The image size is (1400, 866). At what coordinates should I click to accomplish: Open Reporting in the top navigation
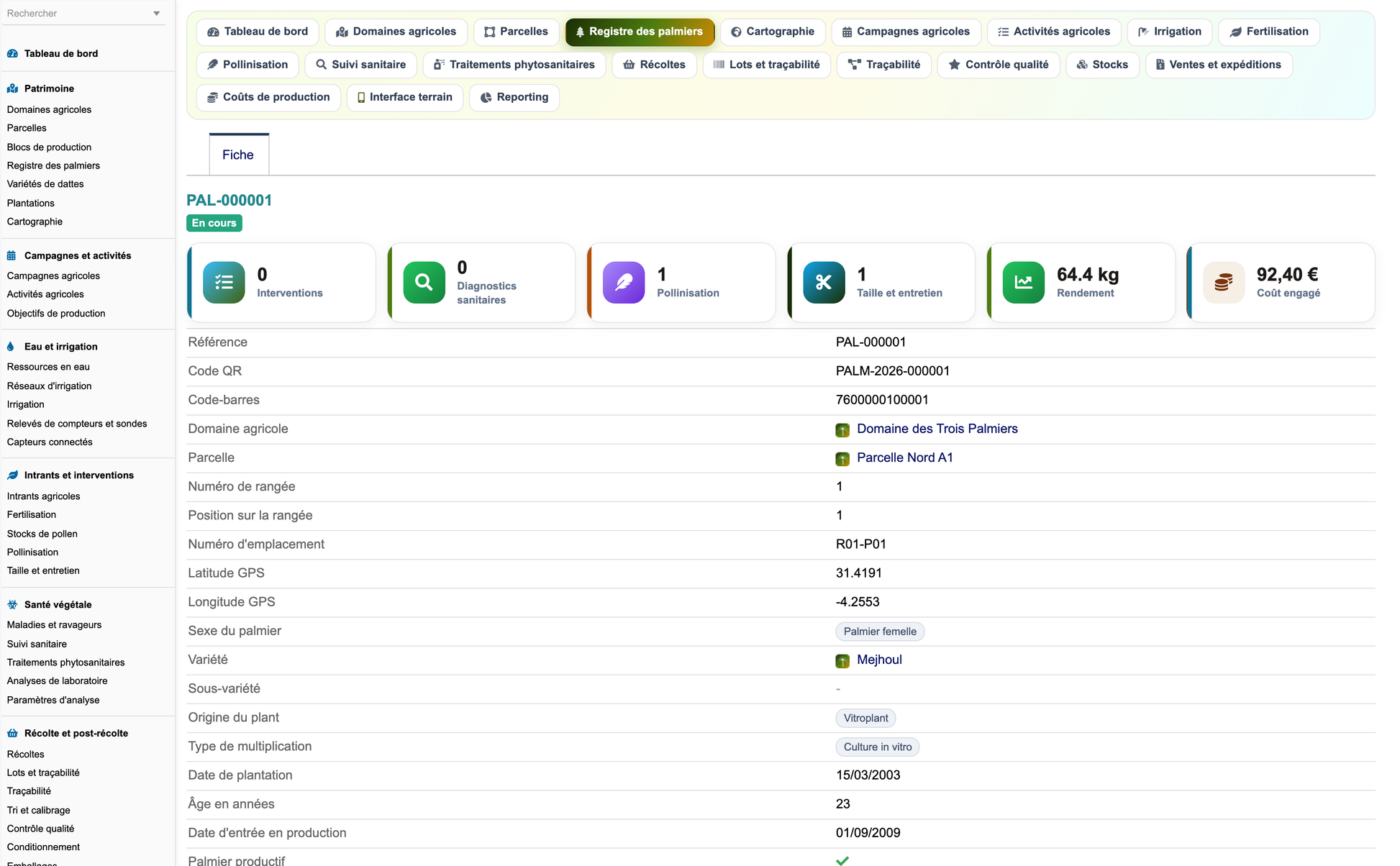(x=514, y=97)
